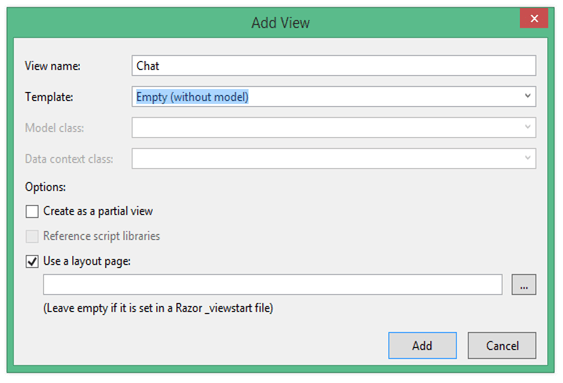Click the 'Data context class:' label
Screen dimensions: 563x383
click(69, 159)
